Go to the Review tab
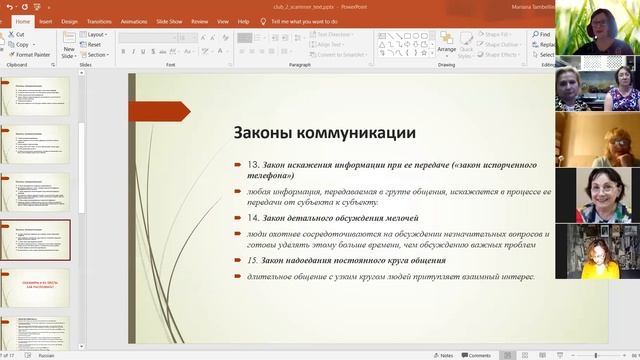This screenshot has width=640, height=360. point(200,22)
